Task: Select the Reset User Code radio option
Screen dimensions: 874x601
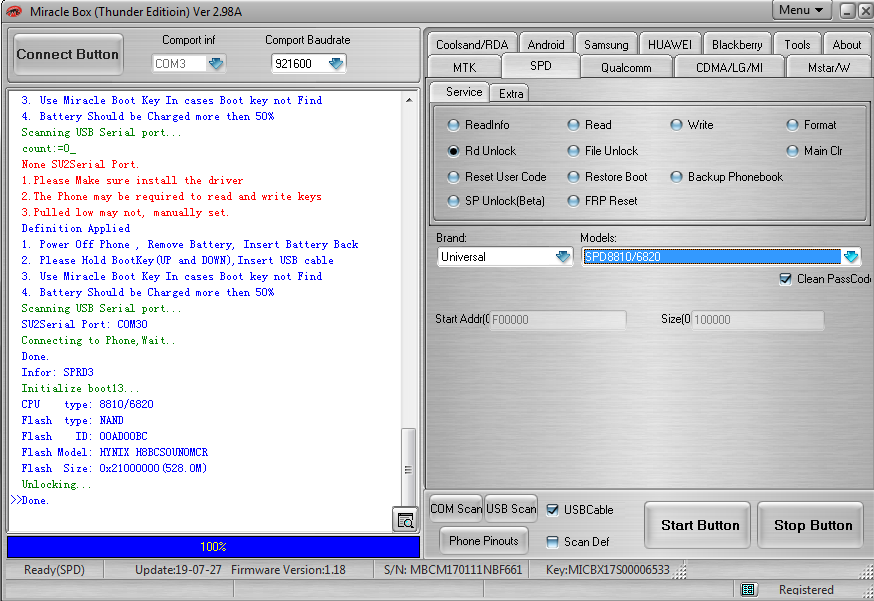Action: tap(497, 177)
